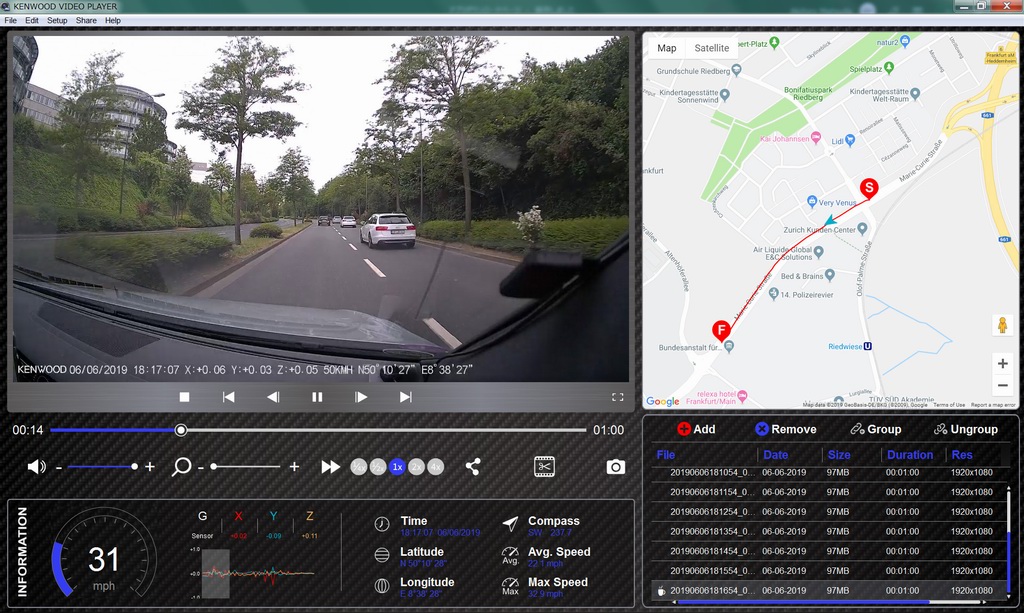Open the video clip cutting tool
The image size is (1024, 613).
click(x=544, y=467)
